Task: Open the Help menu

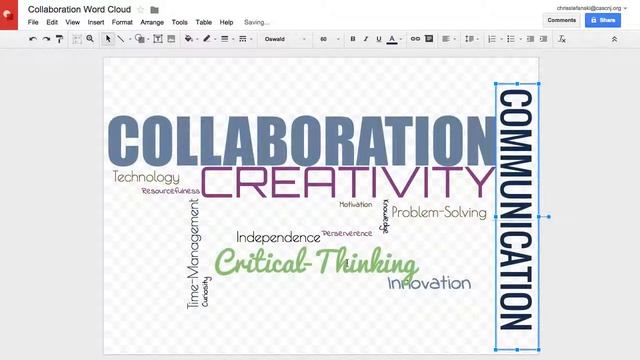Action: (x=227, y=22)
